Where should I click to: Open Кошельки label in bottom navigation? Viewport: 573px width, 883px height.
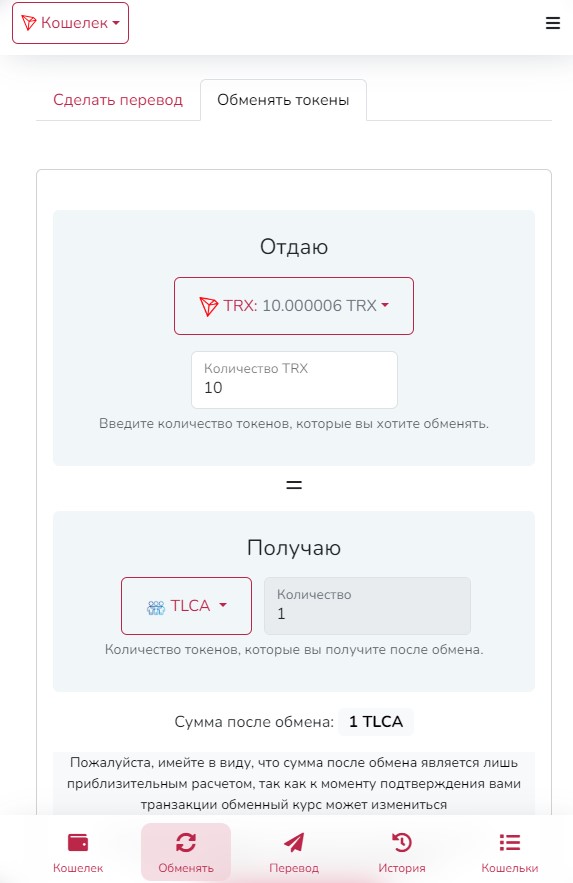click(x=510, y=868)
